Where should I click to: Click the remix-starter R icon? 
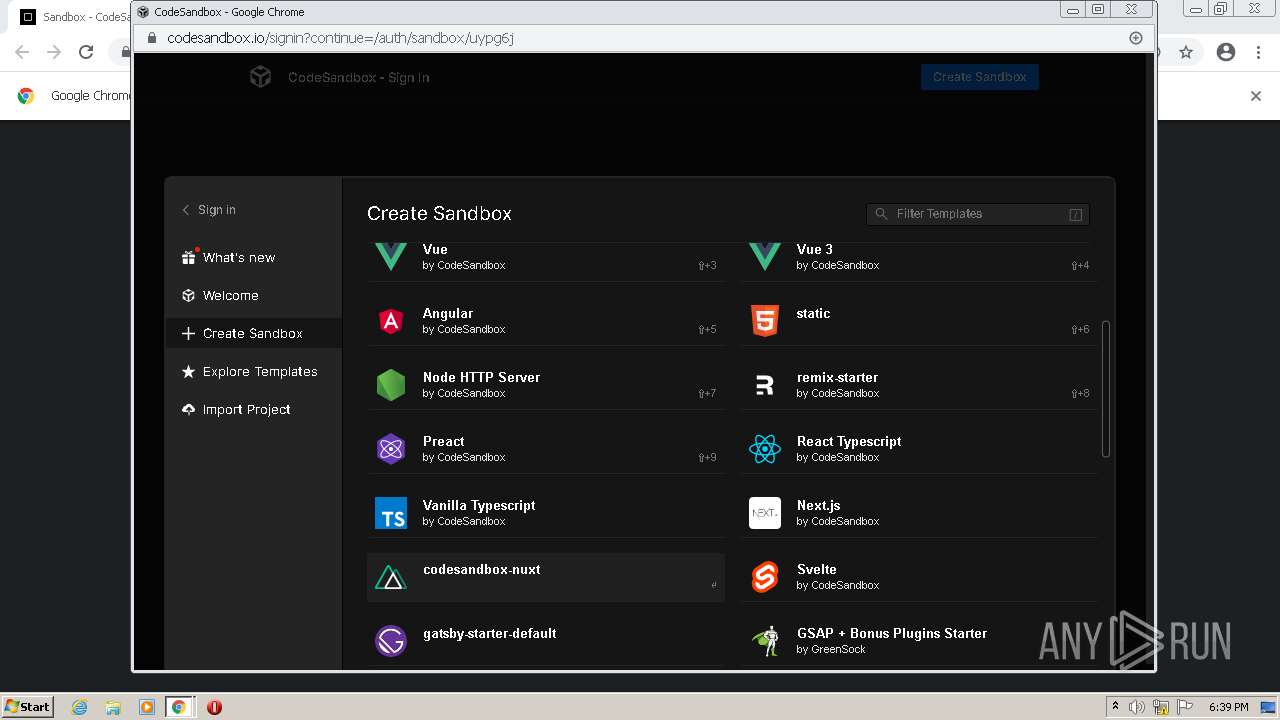tap(765, 385)
